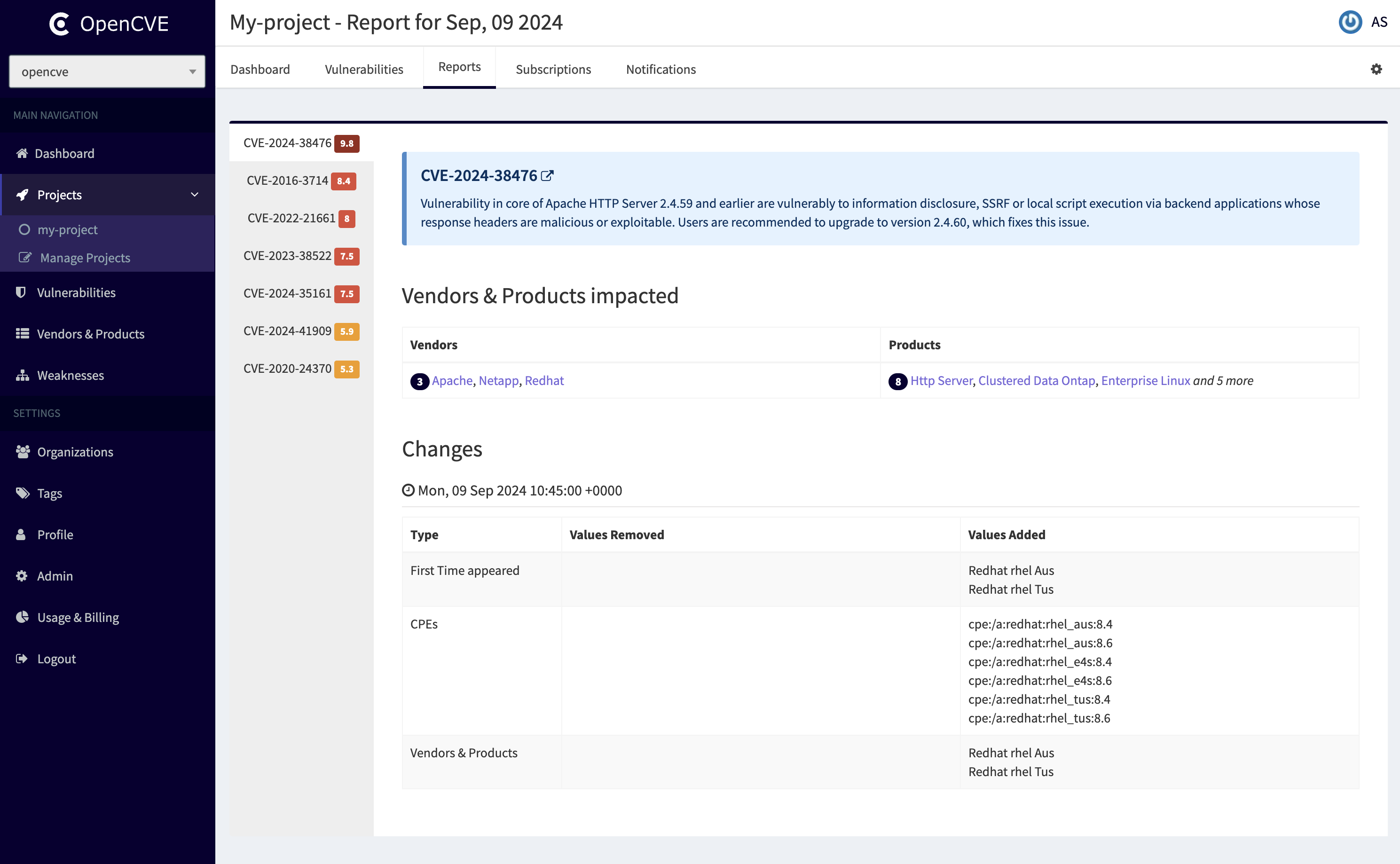Open Manage Projects in sidebar
Image resolution: width=1400 pixels, height=864 pixels.
tap(85, 258)
